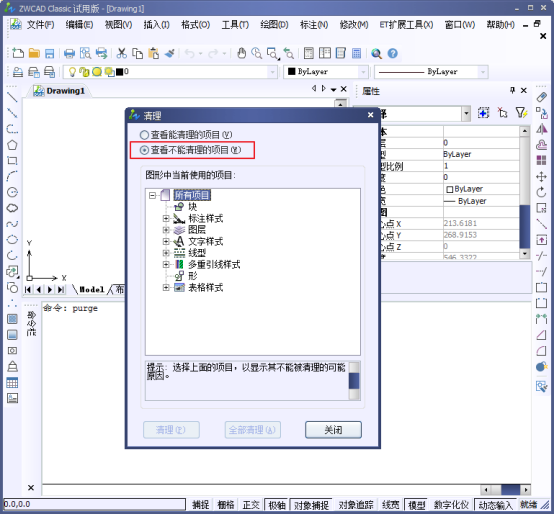
Task: Click the black layer color swatch
Action: click(x=120, y=72)
